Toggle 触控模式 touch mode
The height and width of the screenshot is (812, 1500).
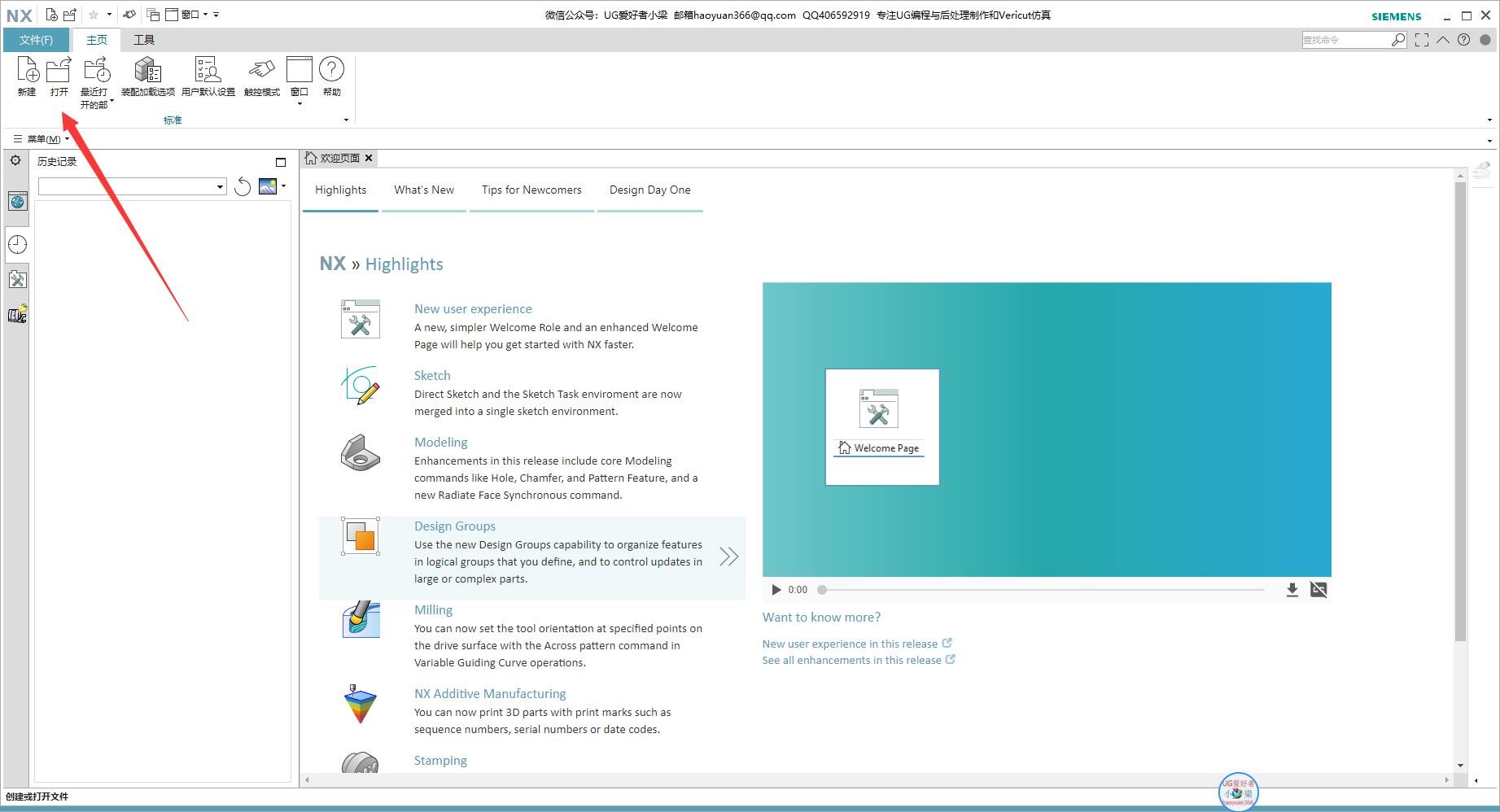[x=261, y=76]
